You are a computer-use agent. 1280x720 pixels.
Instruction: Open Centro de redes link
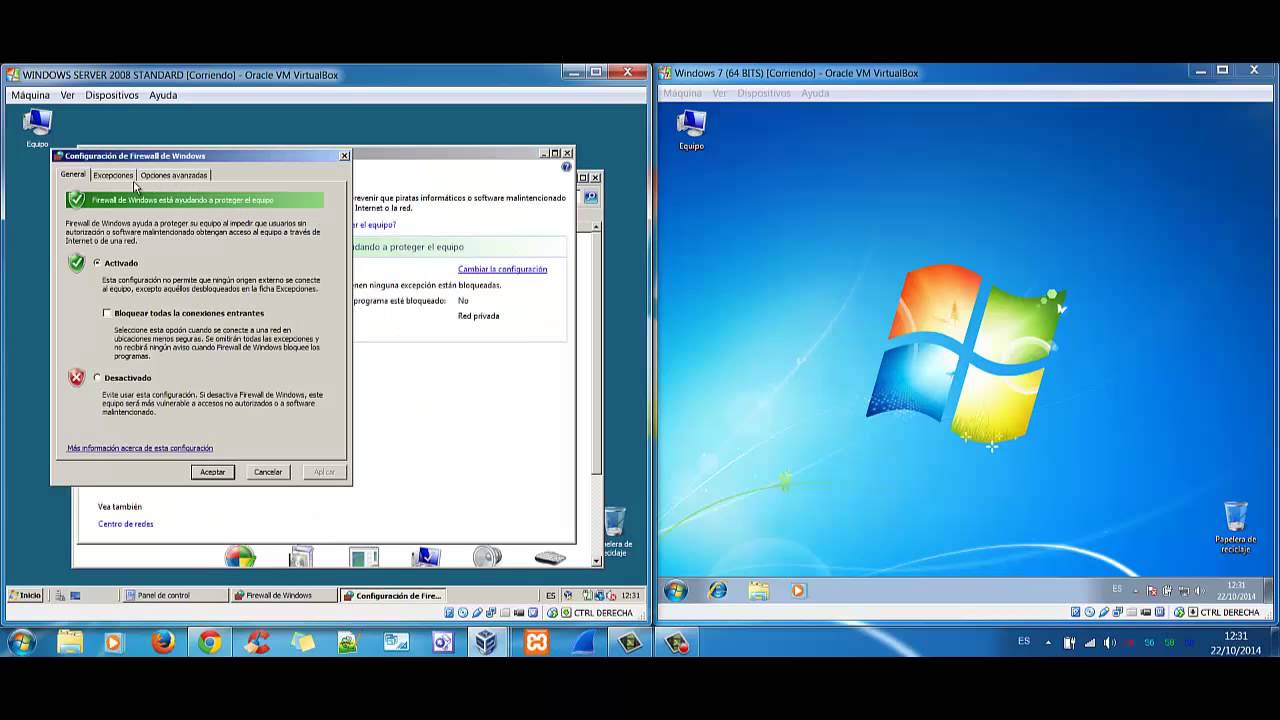coord(126,524)
